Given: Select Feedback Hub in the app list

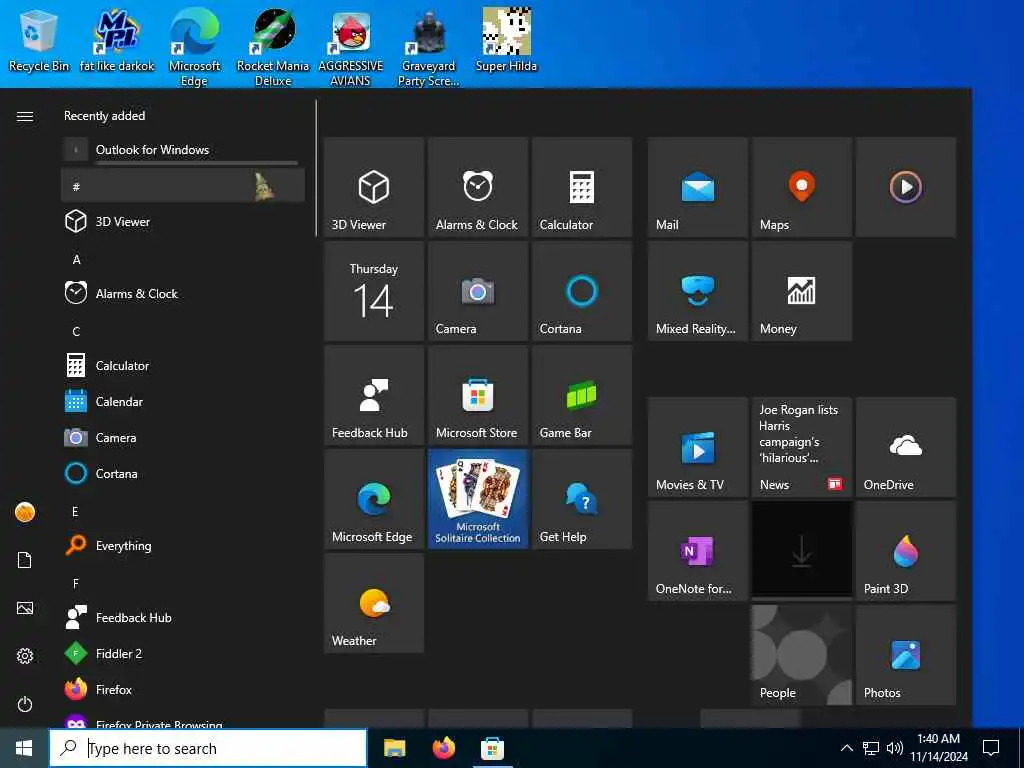Looking at the screenshot, I should click(183, 617).
